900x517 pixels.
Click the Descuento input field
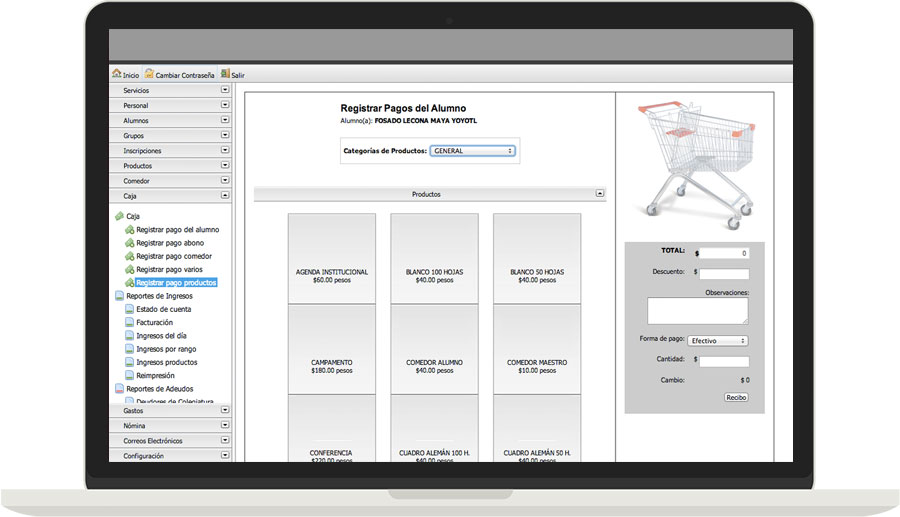pos(724,274)
